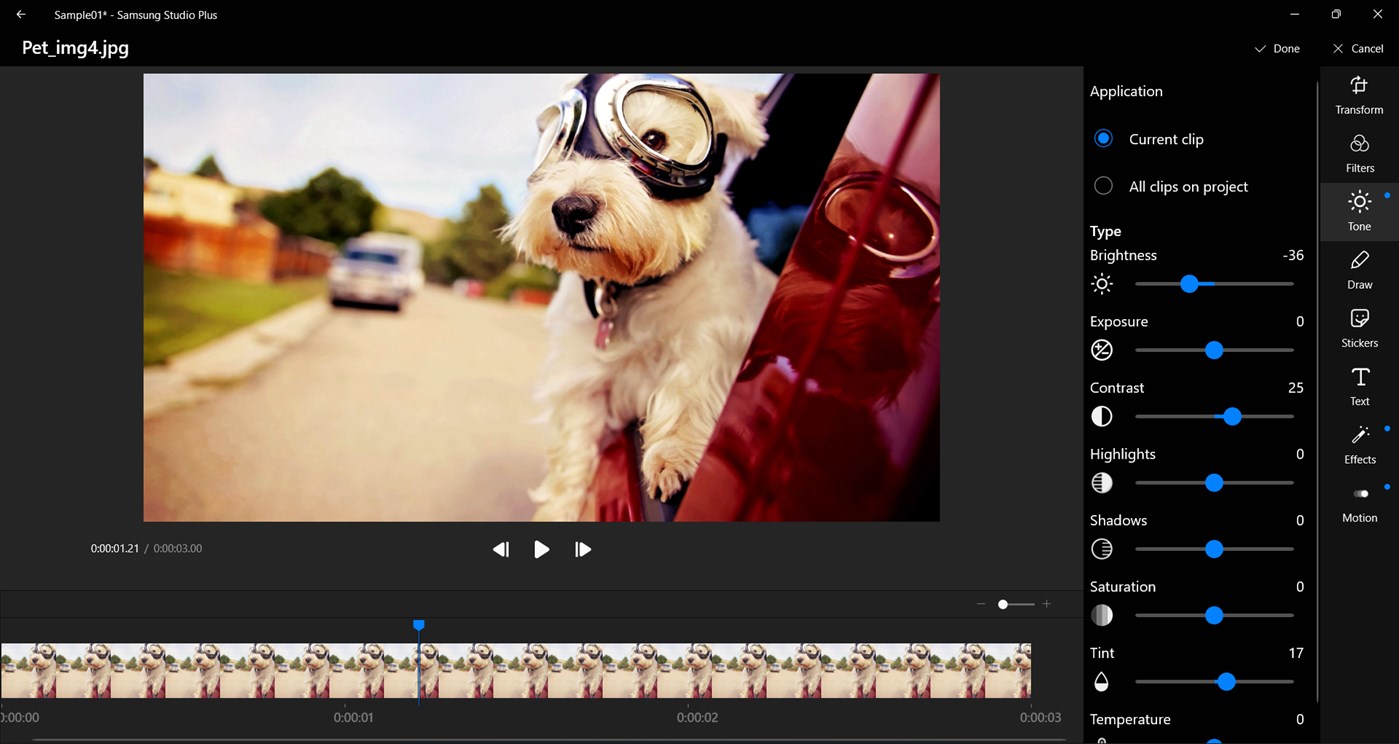Viewport: 1399px width, 744px height.
Task: Restore down the Samsung Studio Plus window
Action: (x=1336, y=14)
